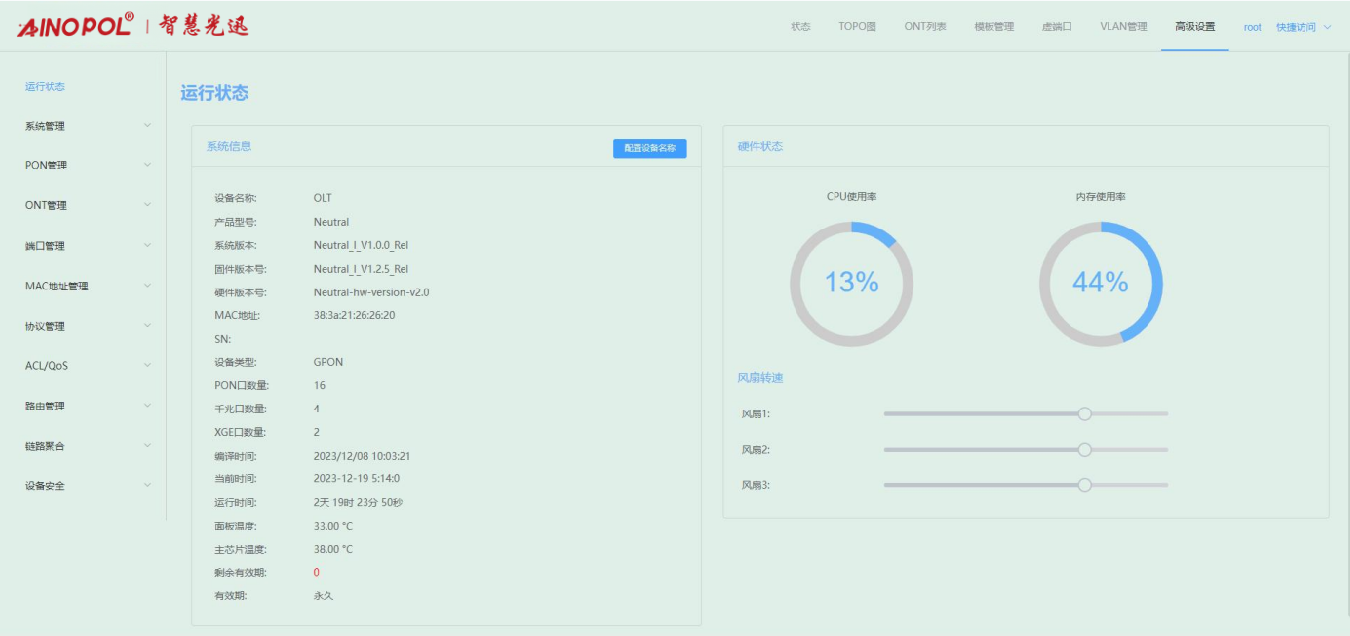The height and width of the screenshot is (636, 1350).
Task: Click the chevron beside 设备安全
Action: pos(148,486)
